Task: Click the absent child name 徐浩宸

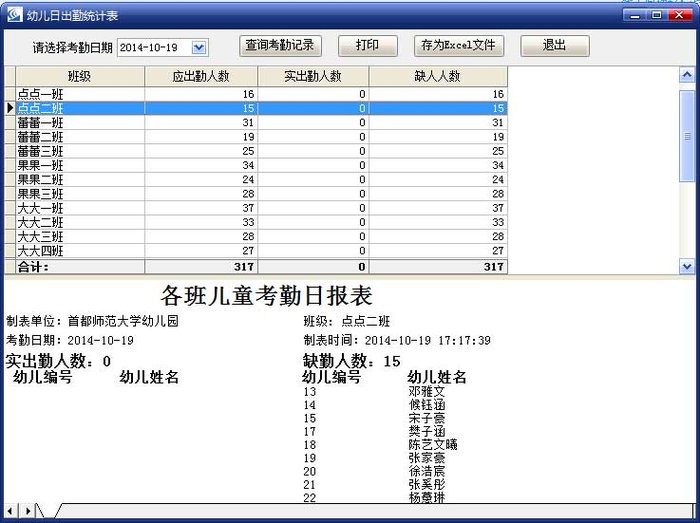Action: point(427,471)
